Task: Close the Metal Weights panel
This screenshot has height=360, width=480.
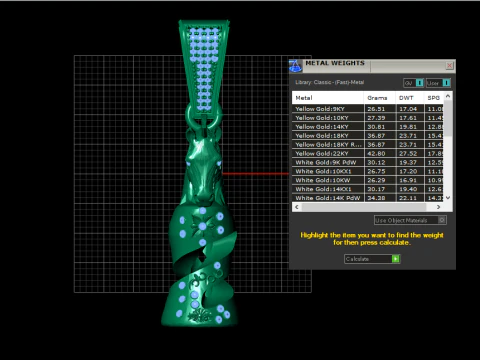Action: pyautogui.click(x=449, y=66)
